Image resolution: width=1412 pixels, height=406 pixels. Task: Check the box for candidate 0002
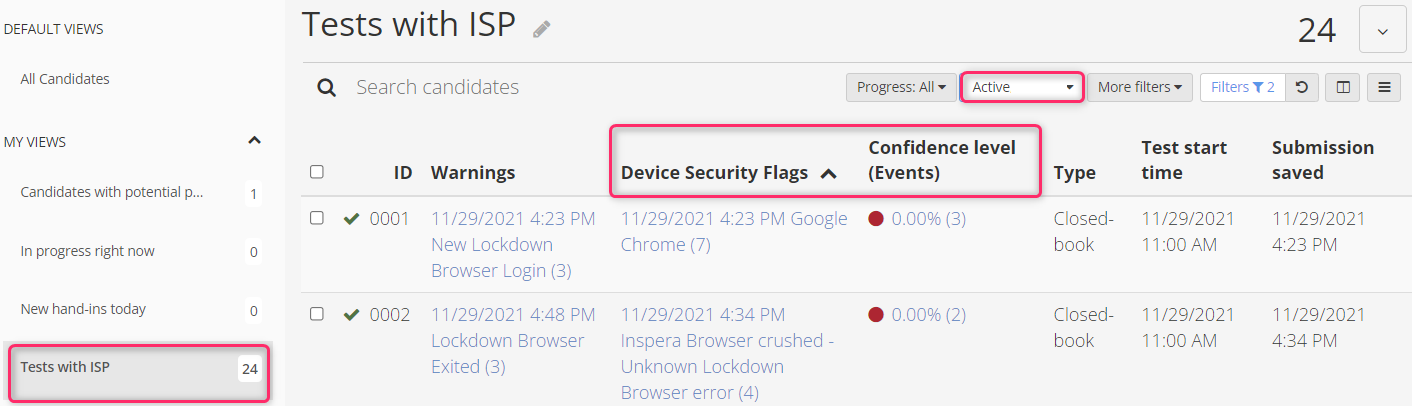click(x=317, y=314)
